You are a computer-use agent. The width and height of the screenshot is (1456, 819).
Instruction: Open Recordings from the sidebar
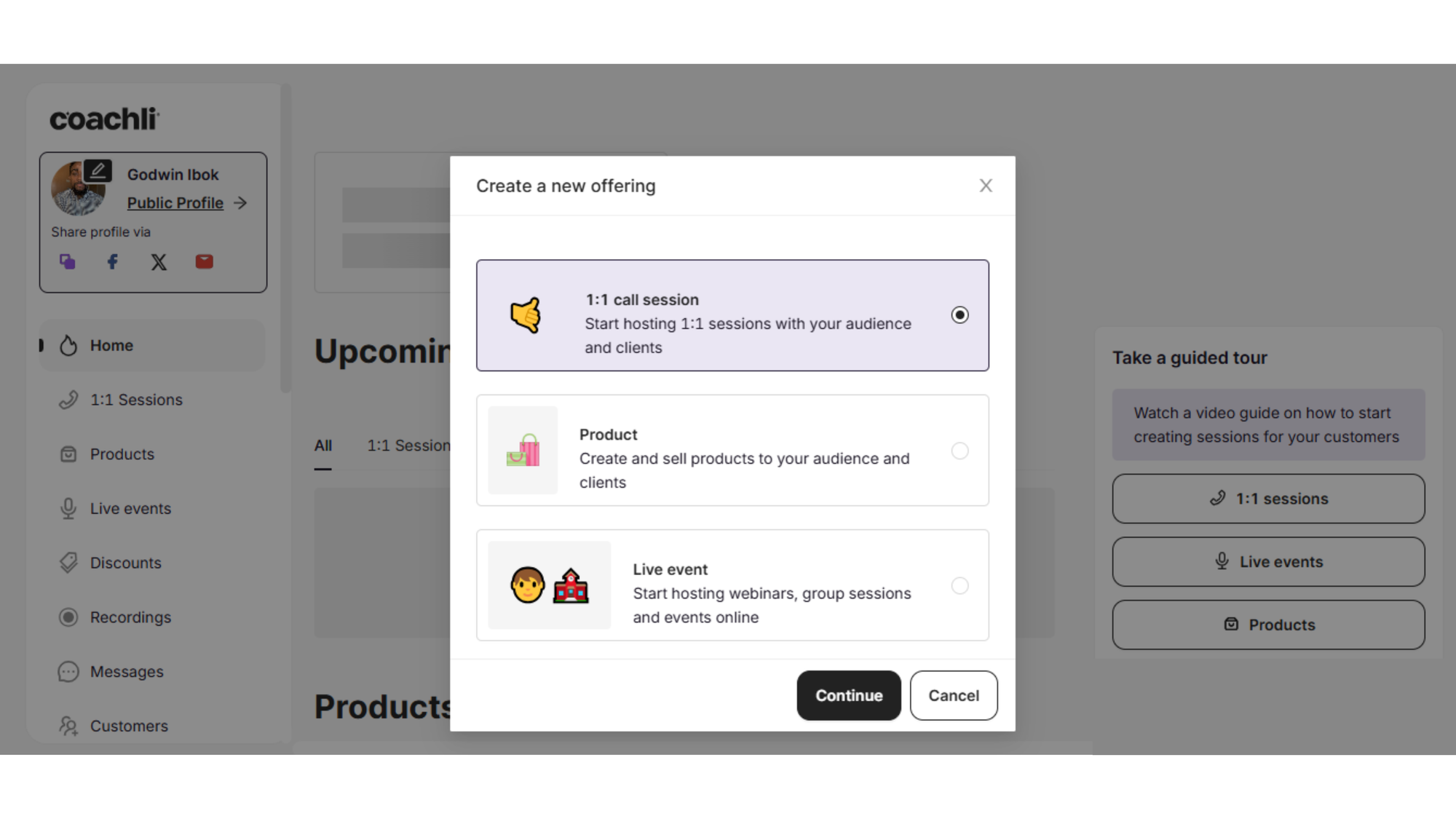130,617
